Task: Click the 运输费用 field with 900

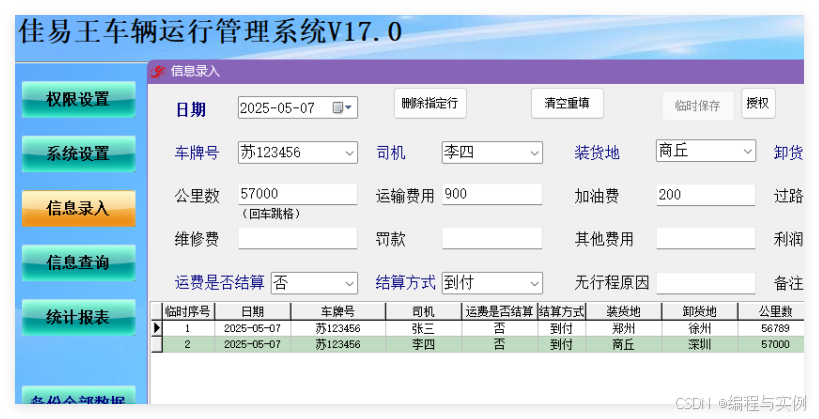Action: (x=492, y=194)
